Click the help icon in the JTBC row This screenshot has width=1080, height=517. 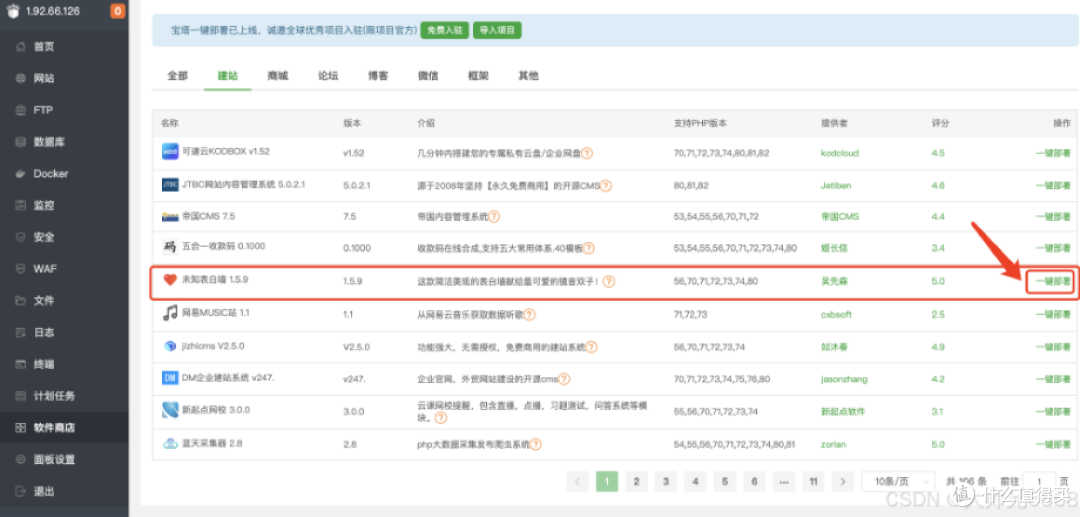coord(605,186)
